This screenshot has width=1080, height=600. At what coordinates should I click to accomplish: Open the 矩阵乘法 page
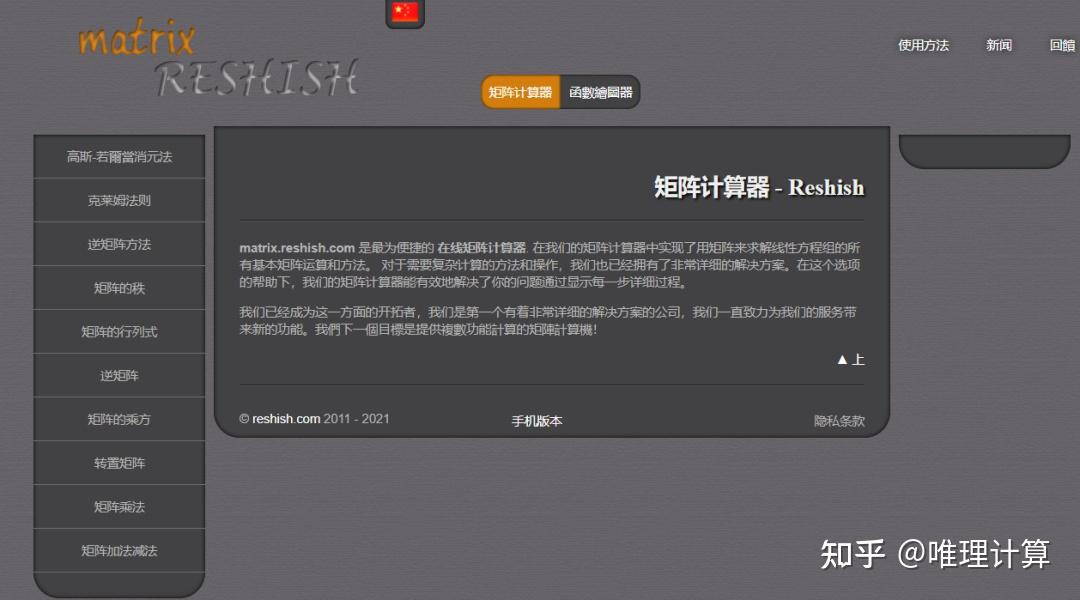[118, 507]
